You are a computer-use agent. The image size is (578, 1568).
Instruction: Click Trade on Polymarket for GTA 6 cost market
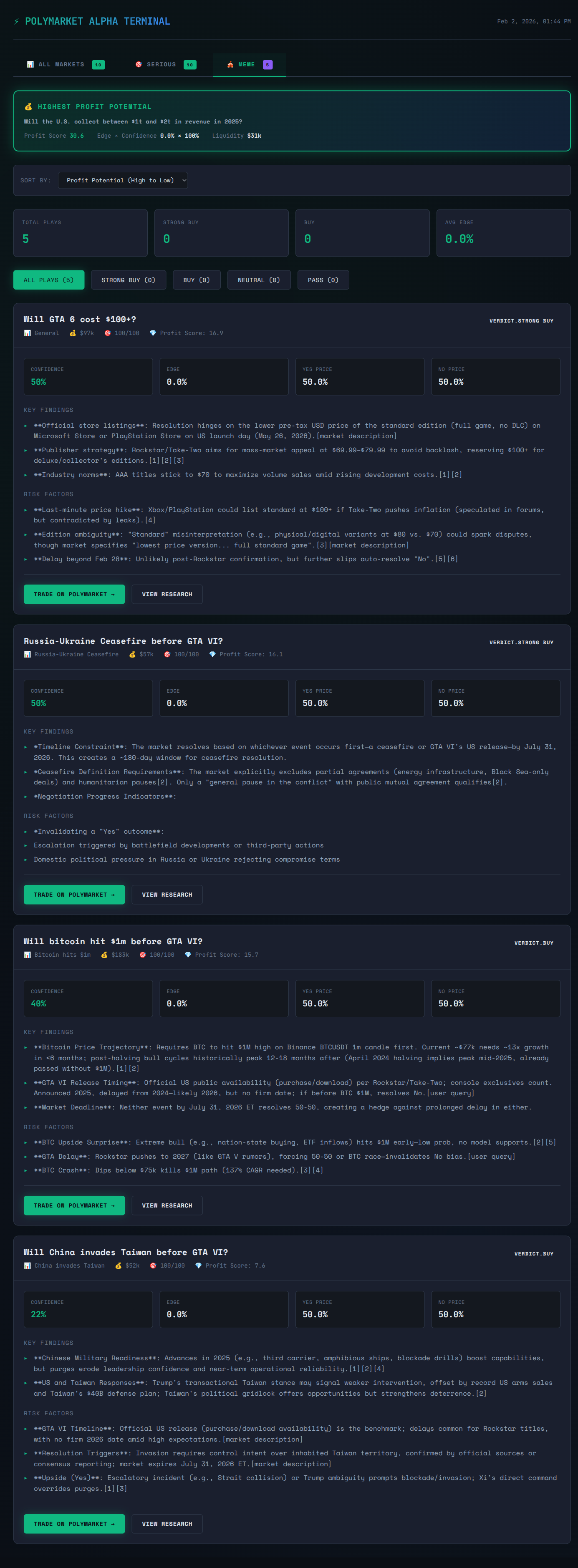coord(74,594)
